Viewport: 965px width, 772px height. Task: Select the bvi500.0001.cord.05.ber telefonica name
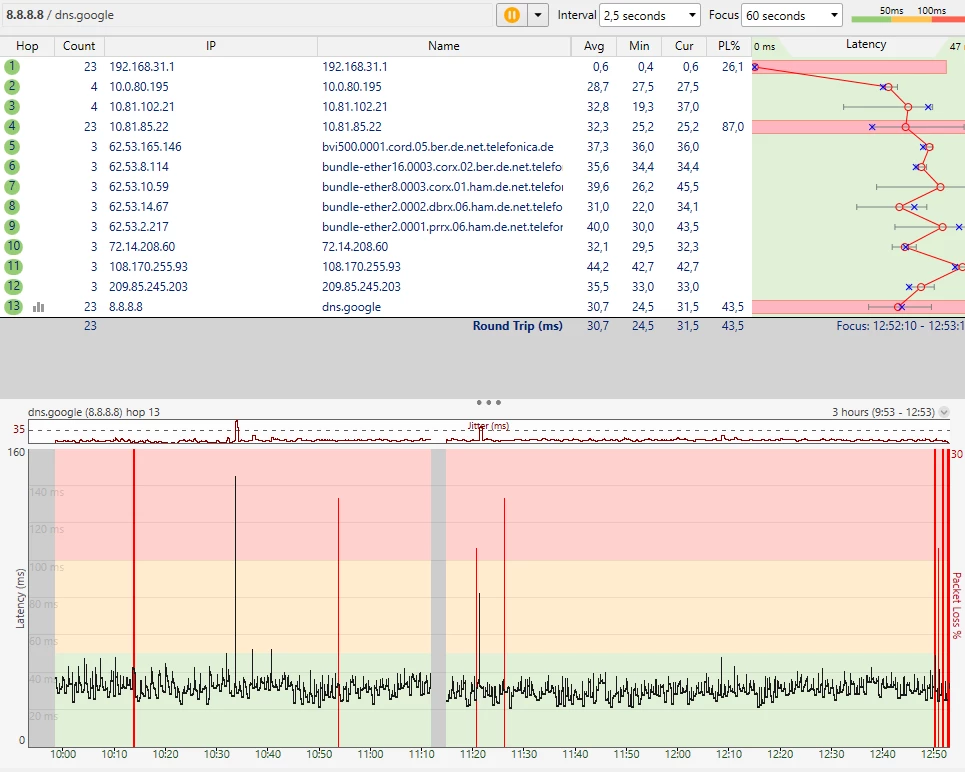pyautogui.click(x=438, y=147)
